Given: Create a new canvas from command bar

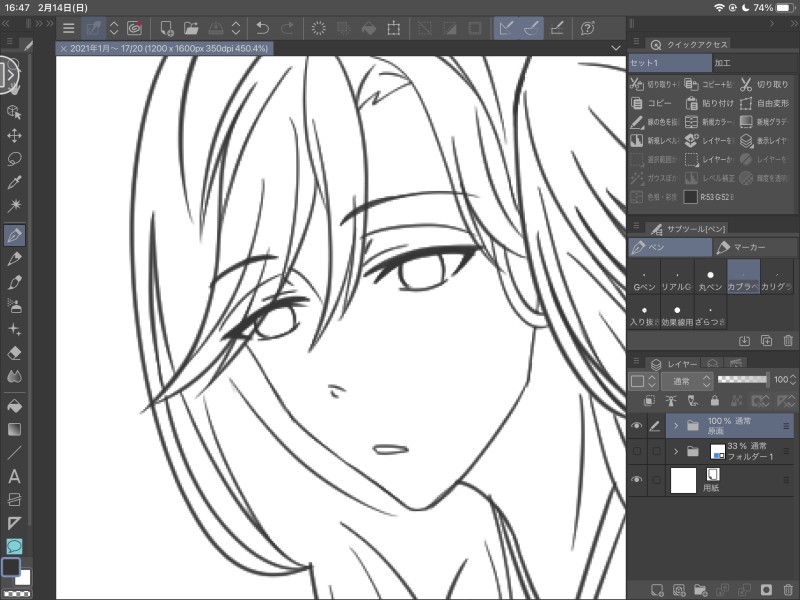Looking at the screenshot, I should 167,28.
